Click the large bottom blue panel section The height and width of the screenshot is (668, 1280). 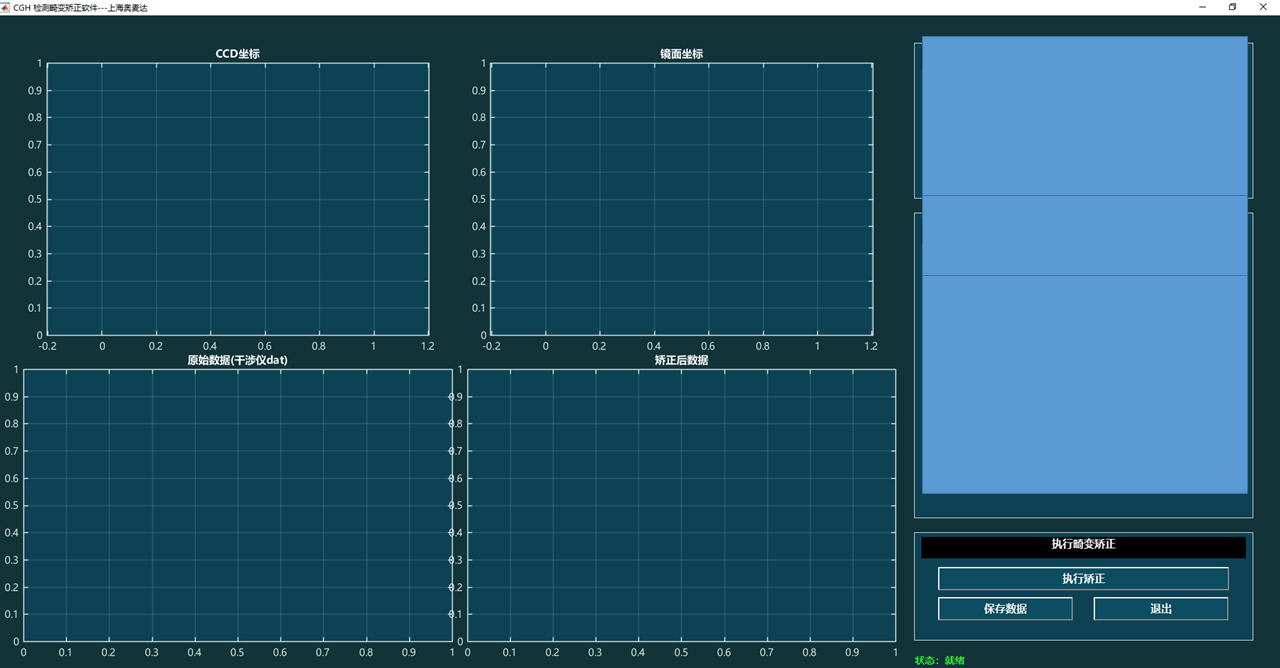[x=1084, y=384]
